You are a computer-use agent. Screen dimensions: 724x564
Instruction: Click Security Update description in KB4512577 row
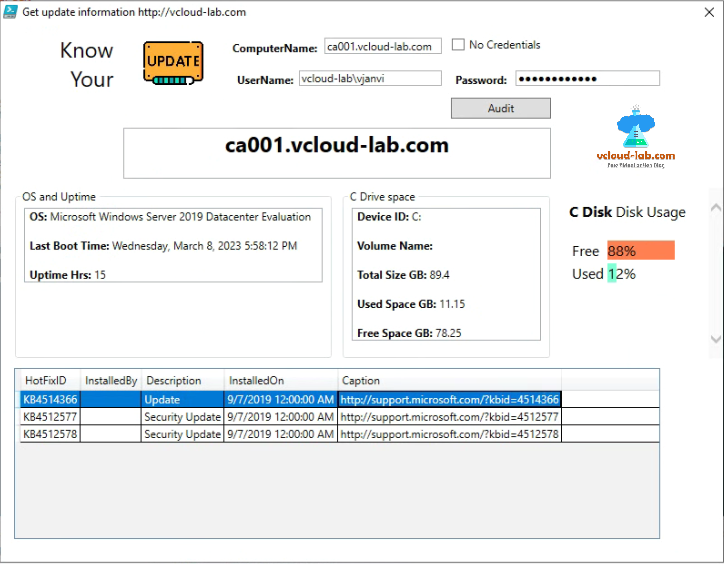coord(182,417)
